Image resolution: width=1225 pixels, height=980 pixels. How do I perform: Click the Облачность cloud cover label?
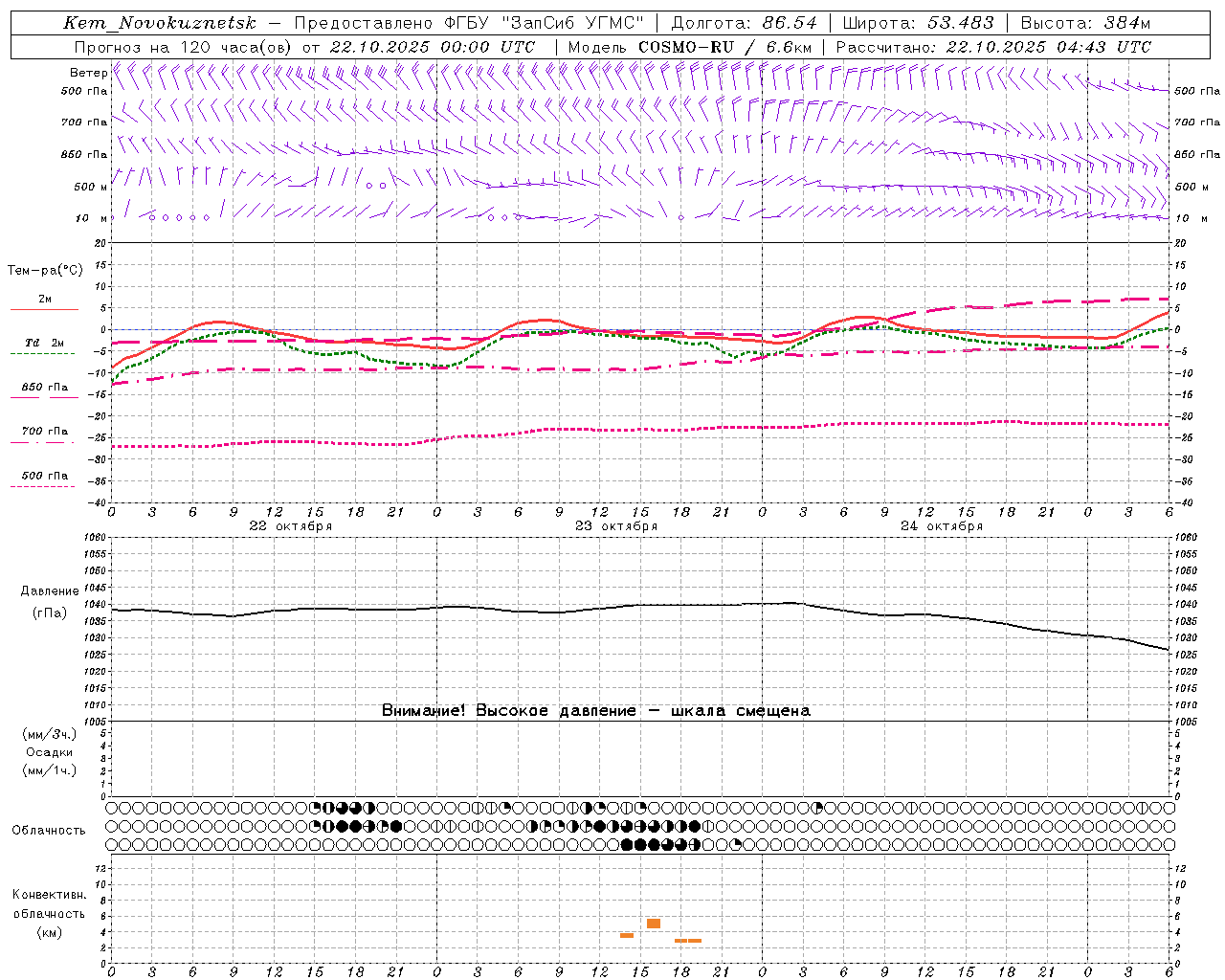tap(49, 830)
